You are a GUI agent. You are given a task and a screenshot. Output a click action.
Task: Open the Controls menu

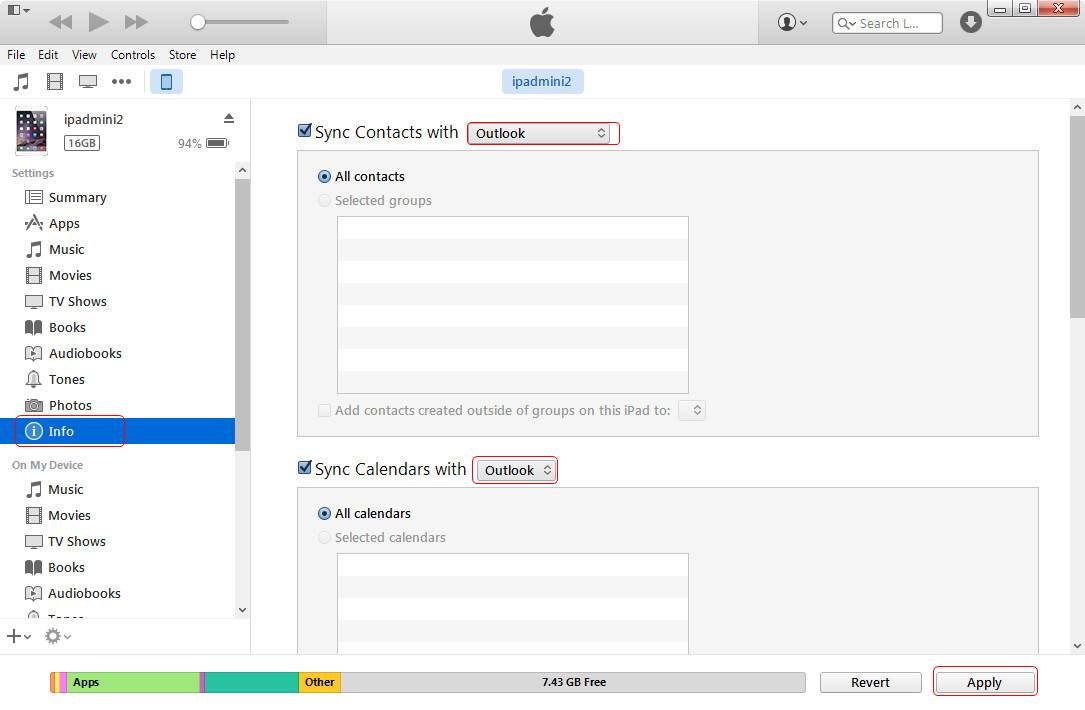[x=133, y=55]
